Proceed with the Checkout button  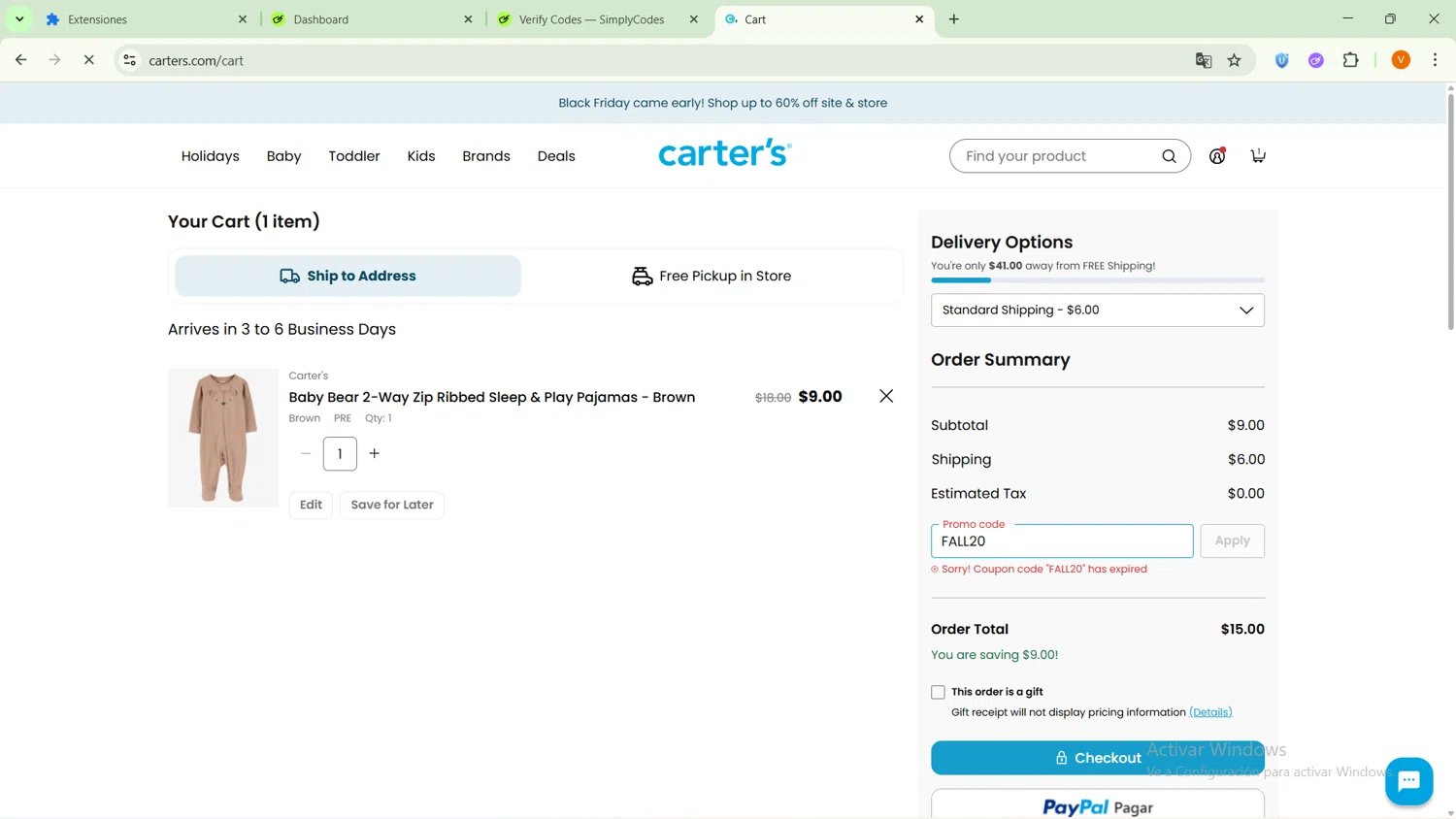click(1097, 758)
